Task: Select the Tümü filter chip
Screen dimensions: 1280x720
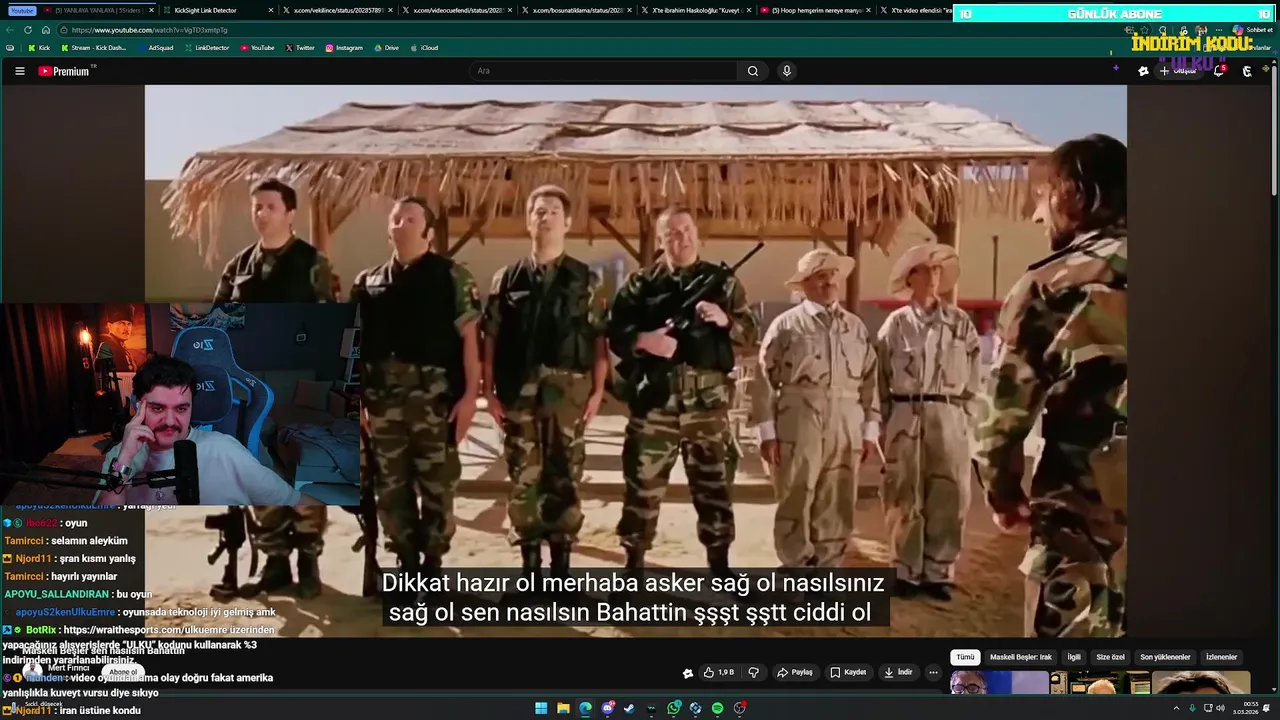Action: click(965, 657)
